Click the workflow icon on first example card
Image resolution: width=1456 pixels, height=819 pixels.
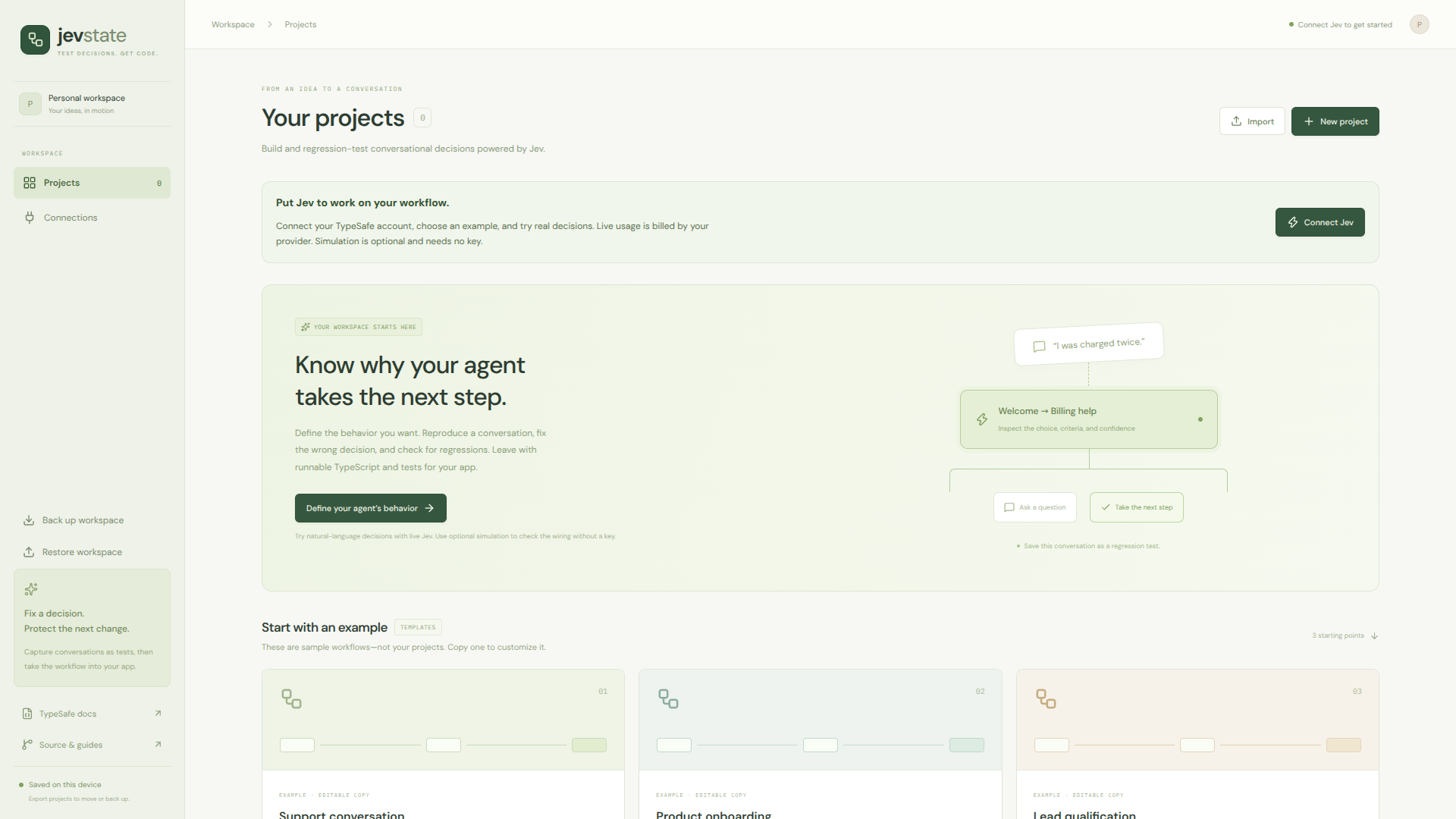(x=291, y=698)
